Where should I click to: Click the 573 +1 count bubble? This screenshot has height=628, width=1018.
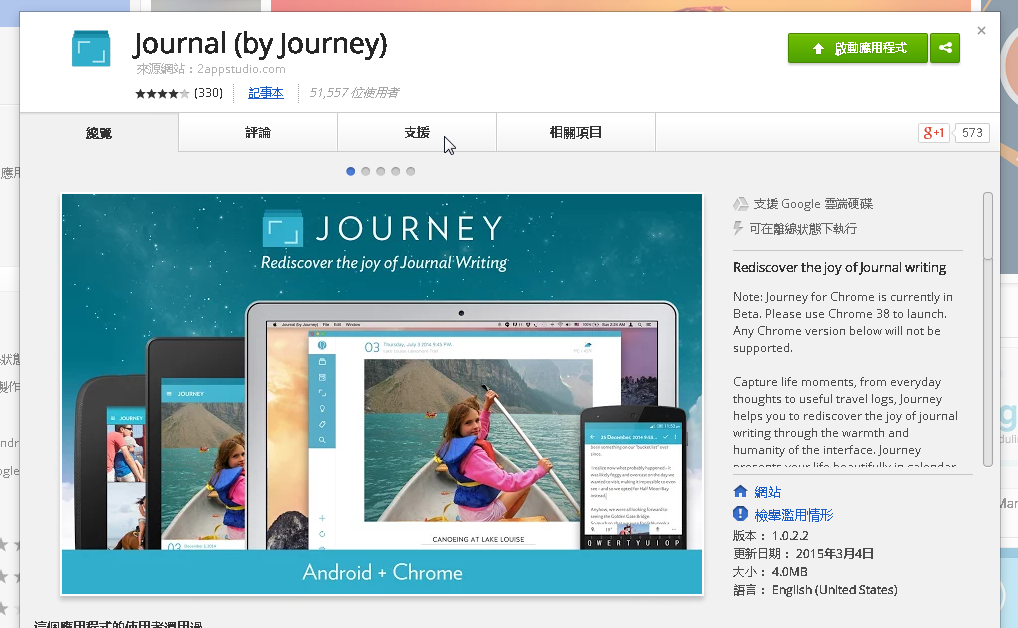coord(971,132)
